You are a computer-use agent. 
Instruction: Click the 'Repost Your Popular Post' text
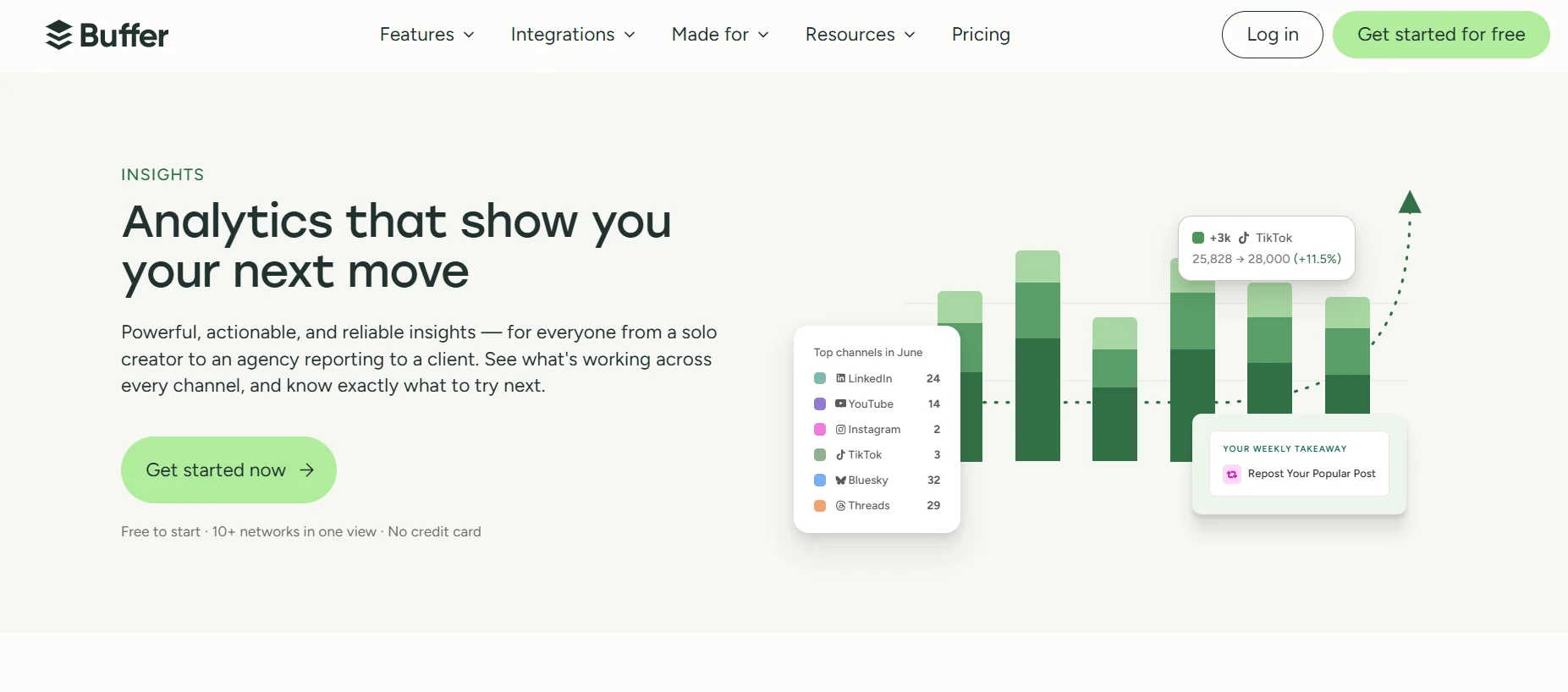pyautogui.click(x=1312, y=474)
